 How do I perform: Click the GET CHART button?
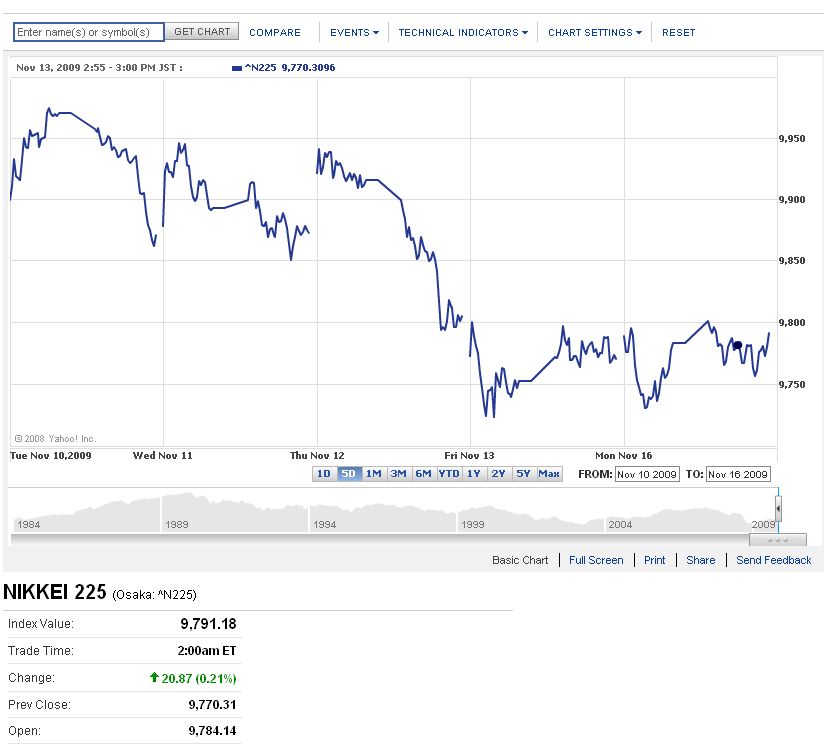point(202,32)
